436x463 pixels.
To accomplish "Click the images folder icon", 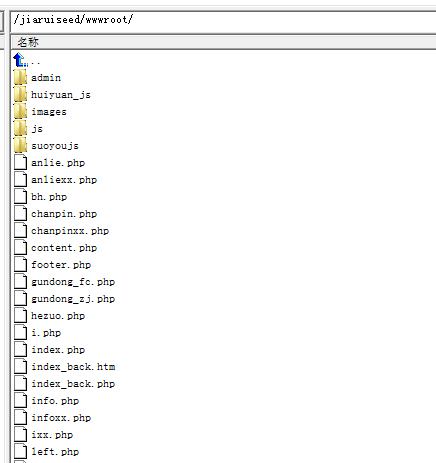I will pyautogui.click(x=20, y=112).
